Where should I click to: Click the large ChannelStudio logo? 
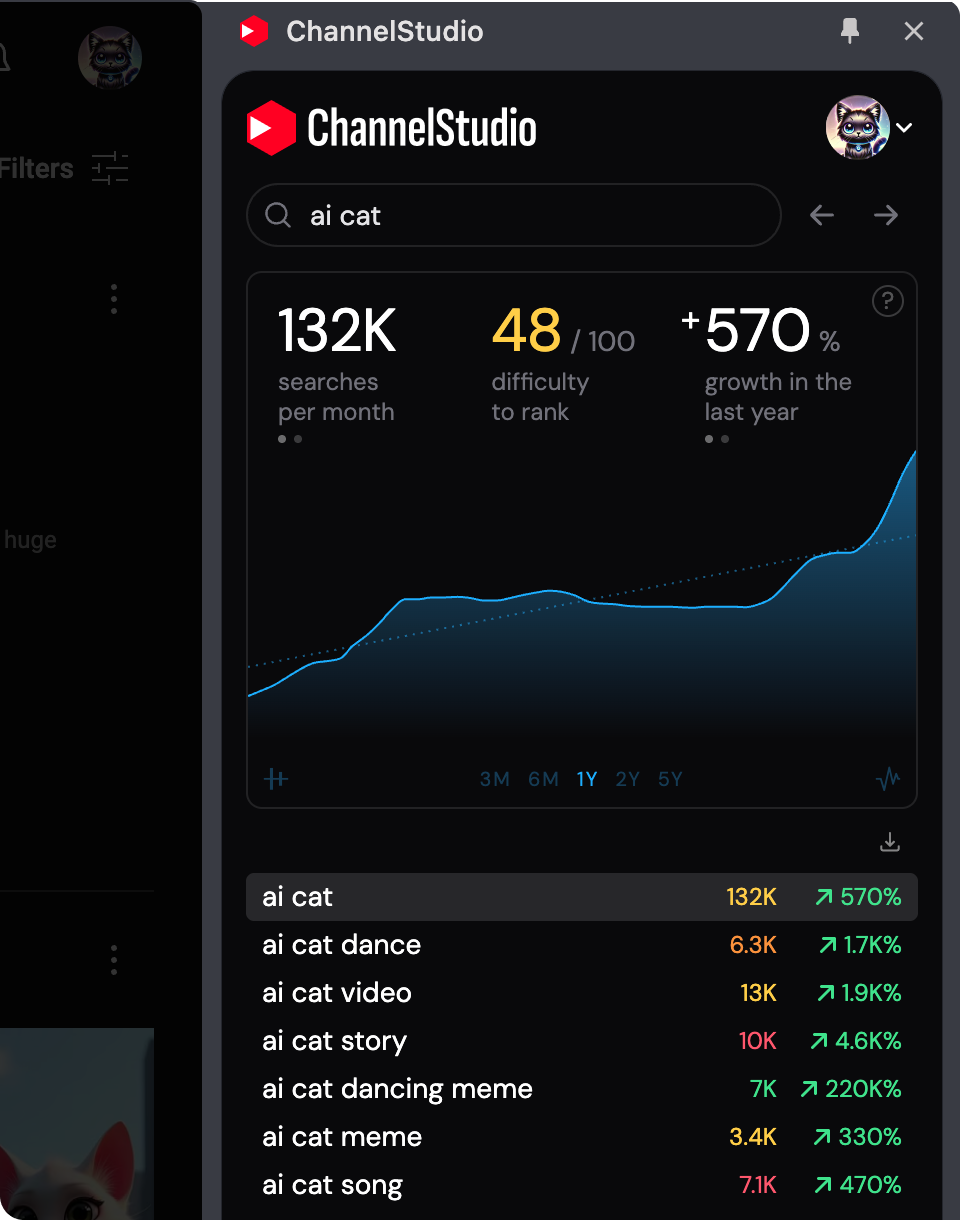tap(392, 128)
